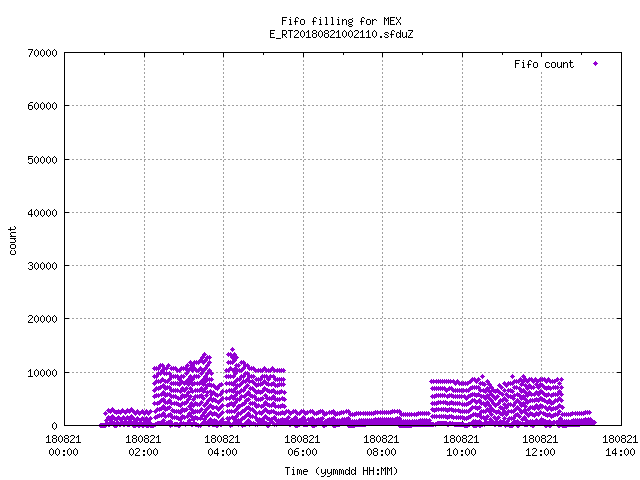Click the y-axis label 'count'
This screenshot has width=640, height=480.
click(x=13, y=241)
